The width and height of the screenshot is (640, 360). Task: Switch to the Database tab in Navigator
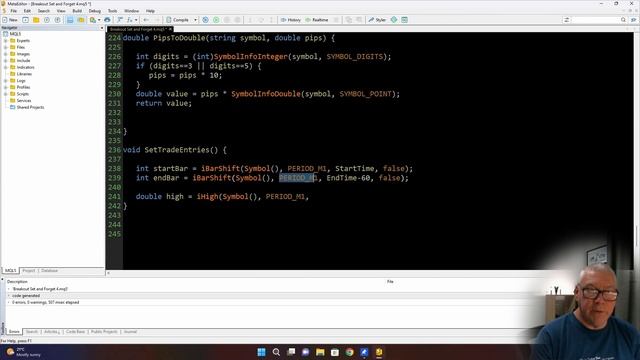[x=49, y=271]
